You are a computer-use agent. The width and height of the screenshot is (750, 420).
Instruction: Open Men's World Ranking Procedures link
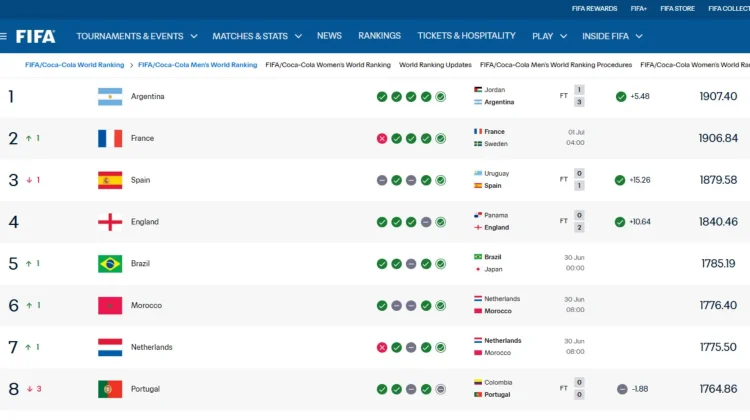(556, 65)
